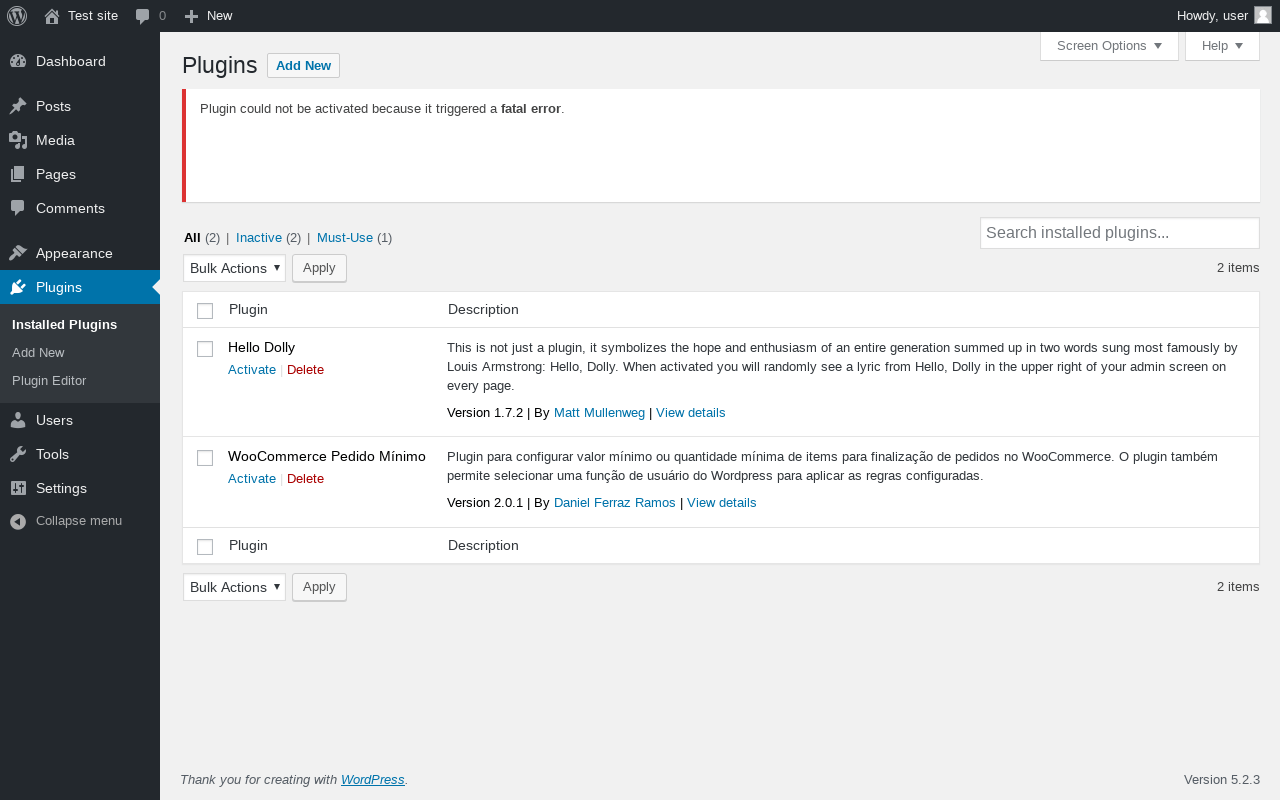This screenshot has height=800, width=1280.
Task: Click the comments bubble icon in admin bar
Action: [143, 16]
